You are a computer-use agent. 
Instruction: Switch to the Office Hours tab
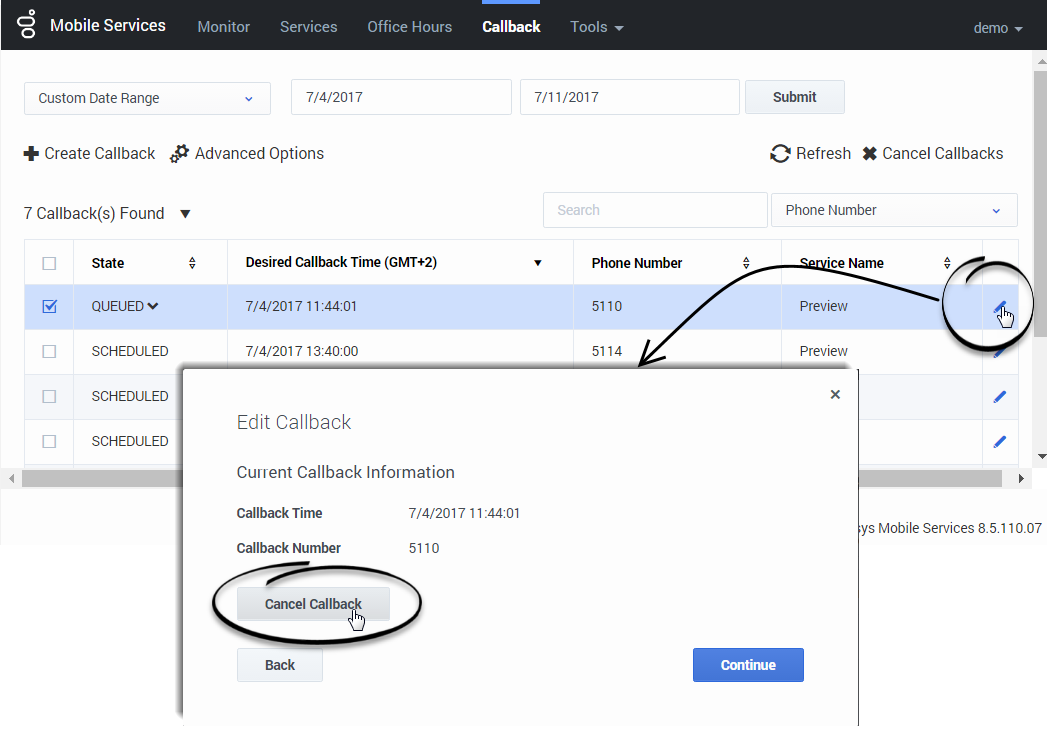point(409,27)
